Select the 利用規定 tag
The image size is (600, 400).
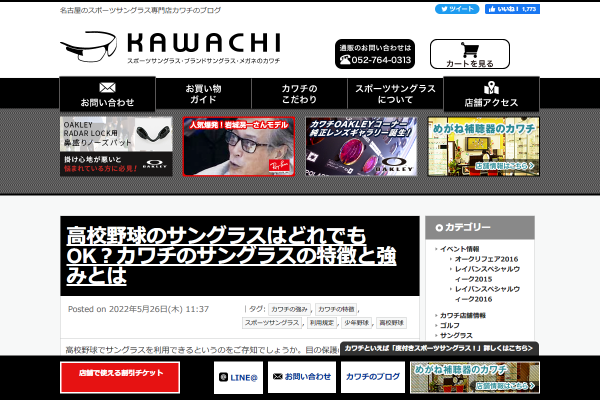[x=322, y=323]
